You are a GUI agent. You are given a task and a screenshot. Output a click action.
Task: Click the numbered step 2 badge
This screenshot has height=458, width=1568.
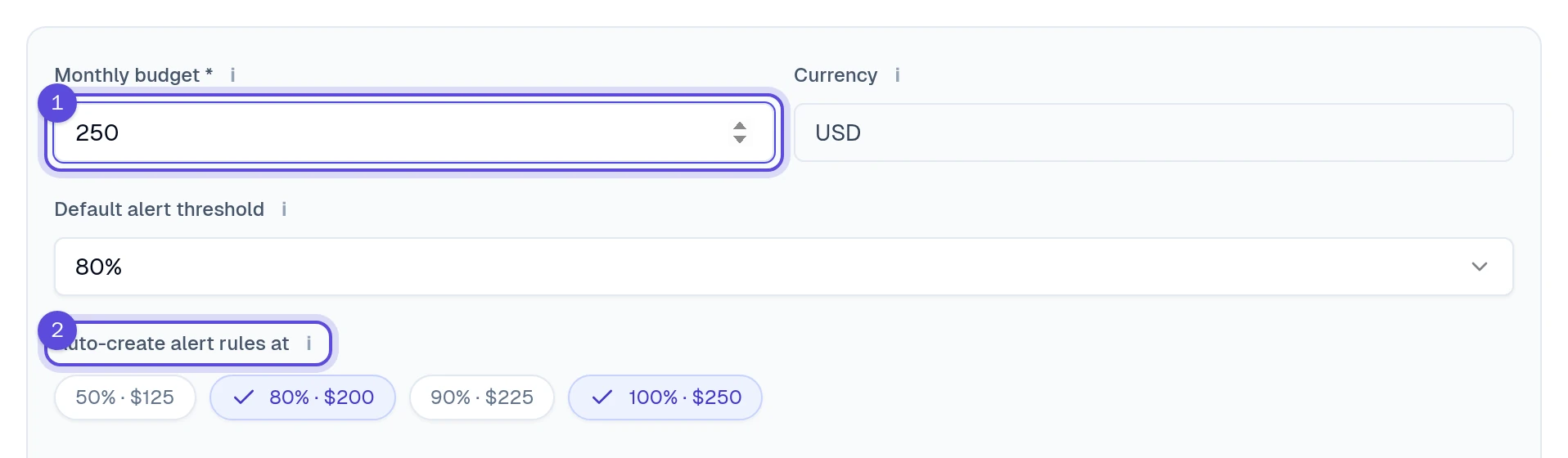(57, 330)
